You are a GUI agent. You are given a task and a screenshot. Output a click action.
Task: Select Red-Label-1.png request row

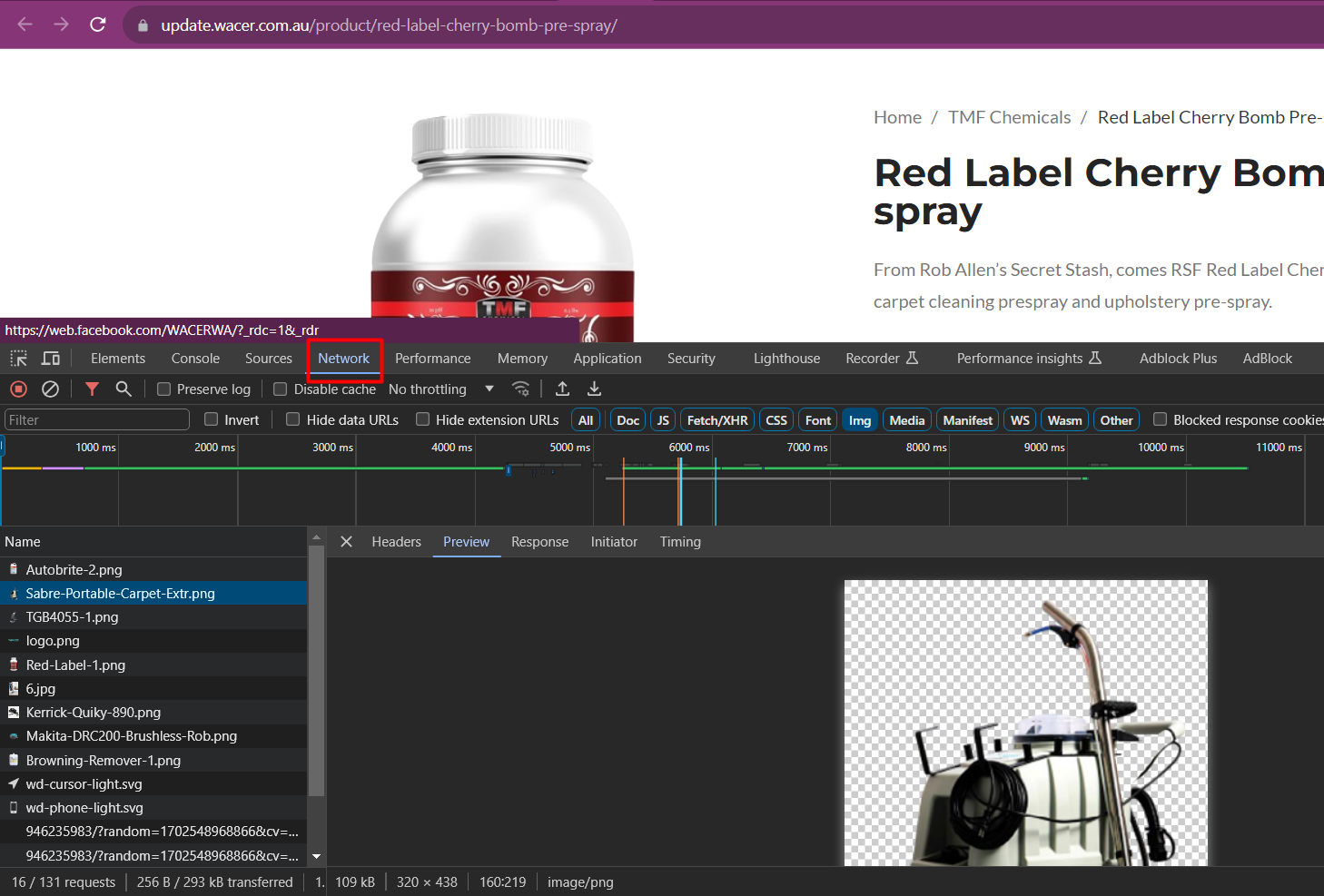pos(153,665)
